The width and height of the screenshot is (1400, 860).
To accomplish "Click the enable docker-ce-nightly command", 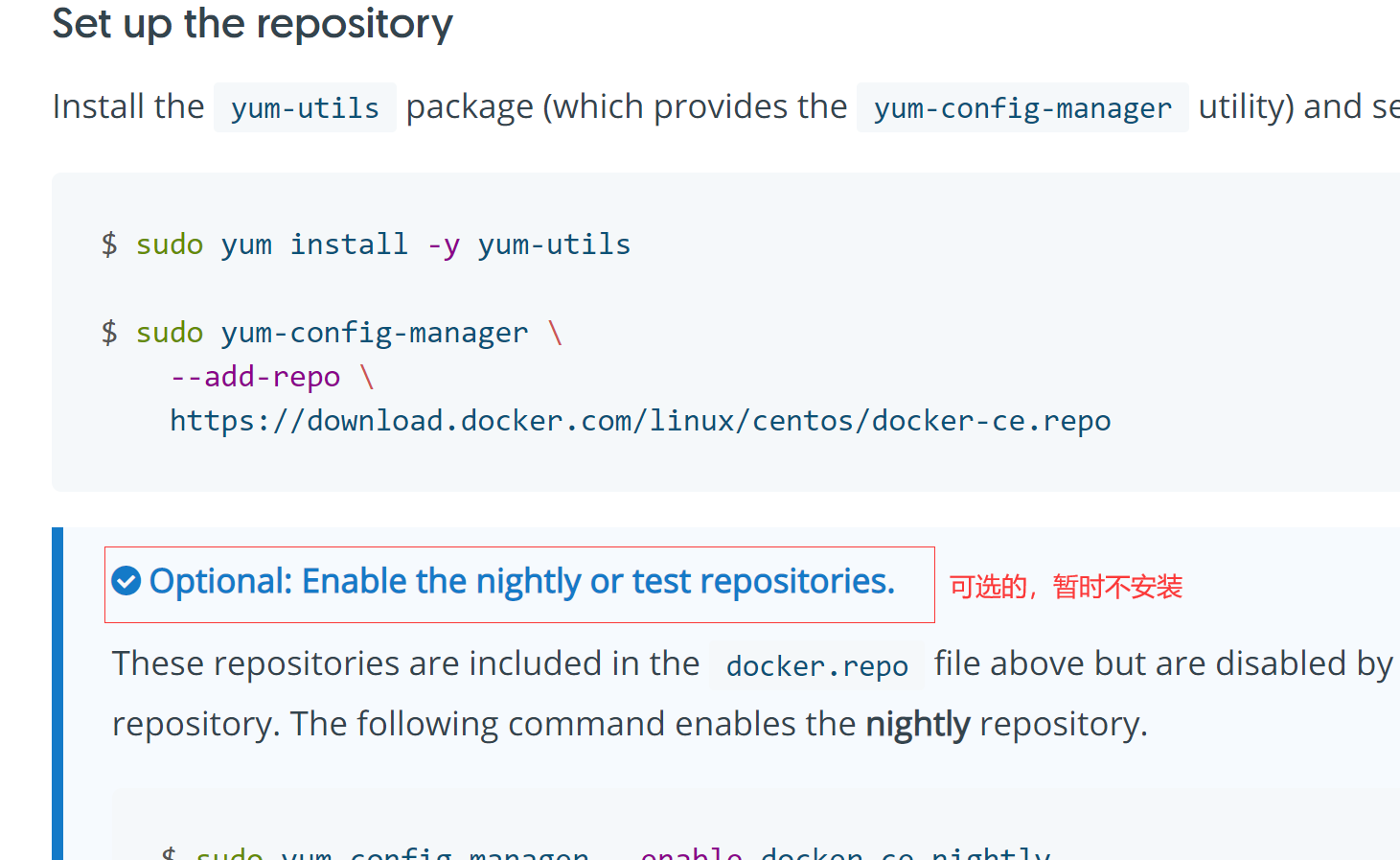I will pyautogui.click(x=606, y=852).
